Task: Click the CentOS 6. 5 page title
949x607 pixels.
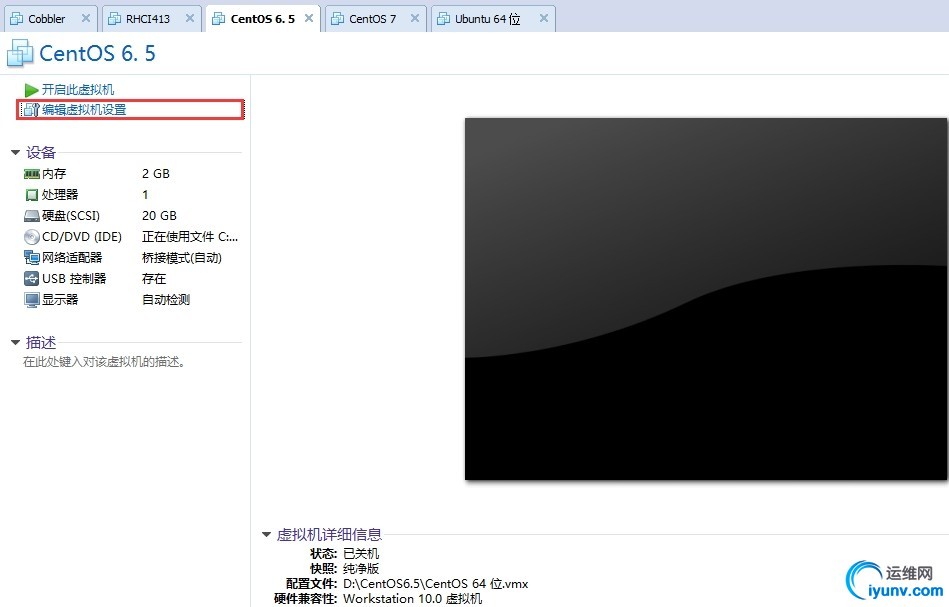Action: coord(97,53)
